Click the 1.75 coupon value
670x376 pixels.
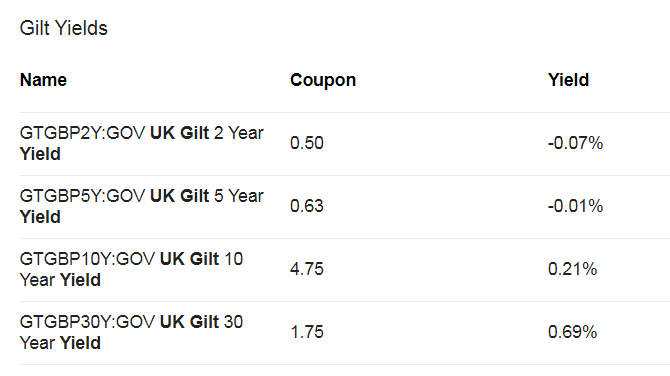[x=307, y=332]
